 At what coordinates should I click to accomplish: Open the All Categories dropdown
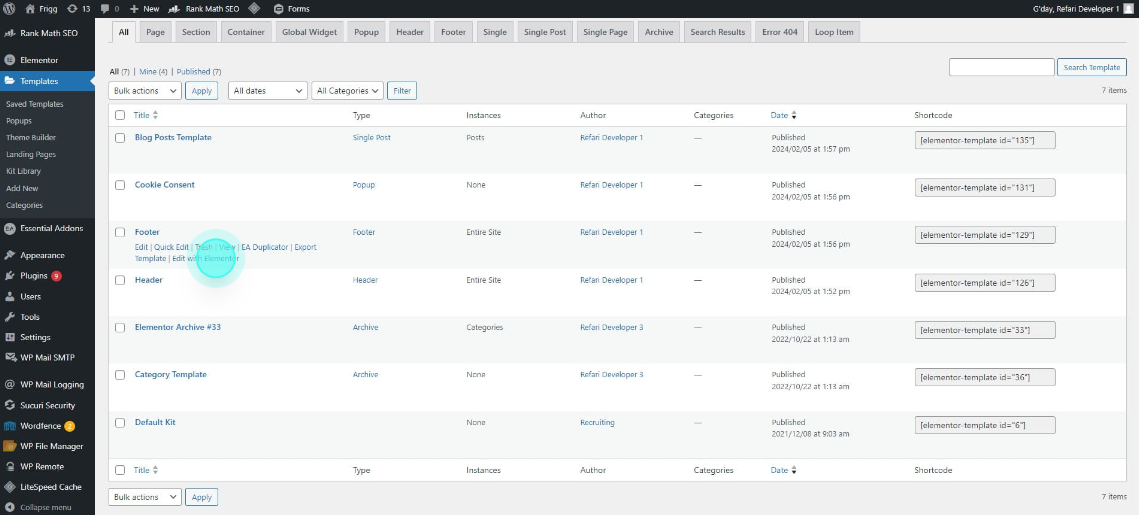pyautogui.click(x=348, y=91)
